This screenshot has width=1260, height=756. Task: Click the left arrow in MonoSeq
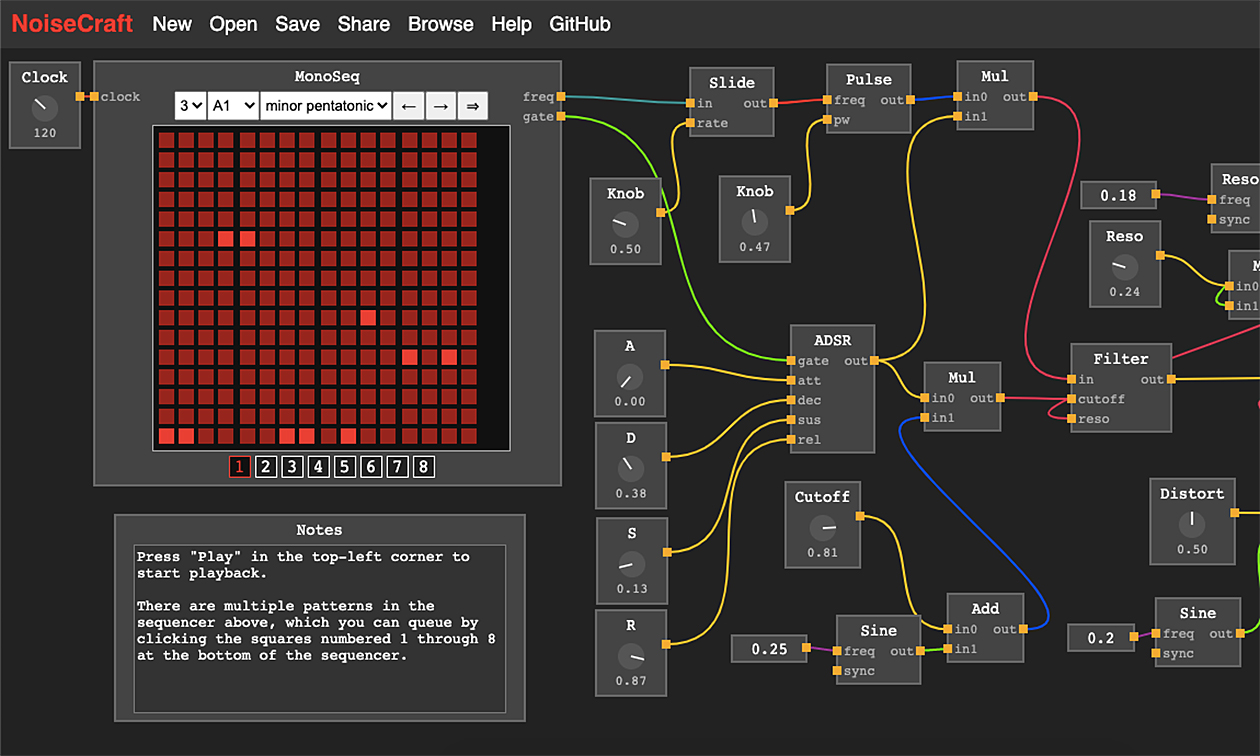(408, 106)
